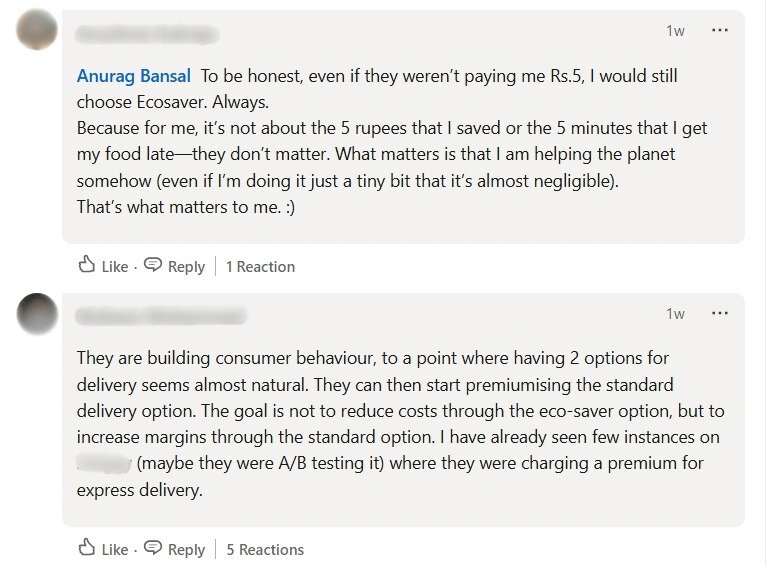Open three-dot menu on Ecosaver comment
The height and width of the screenshot is (566, 768).
(x=719, y=31)
